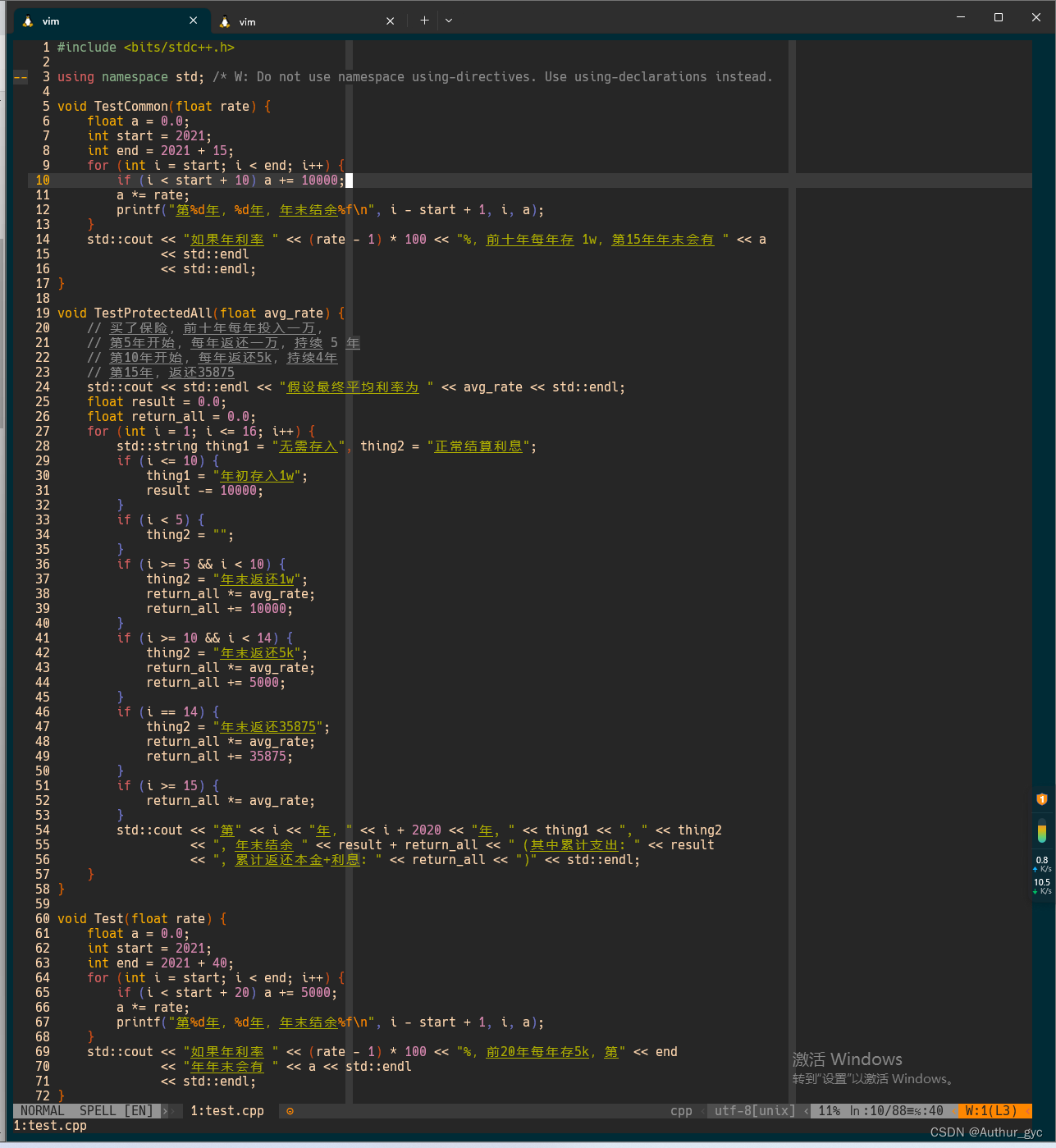Click the utf-8[unix] encoding segment
Viewport: 1056px width, 1148px height.
coord(755,1111)
